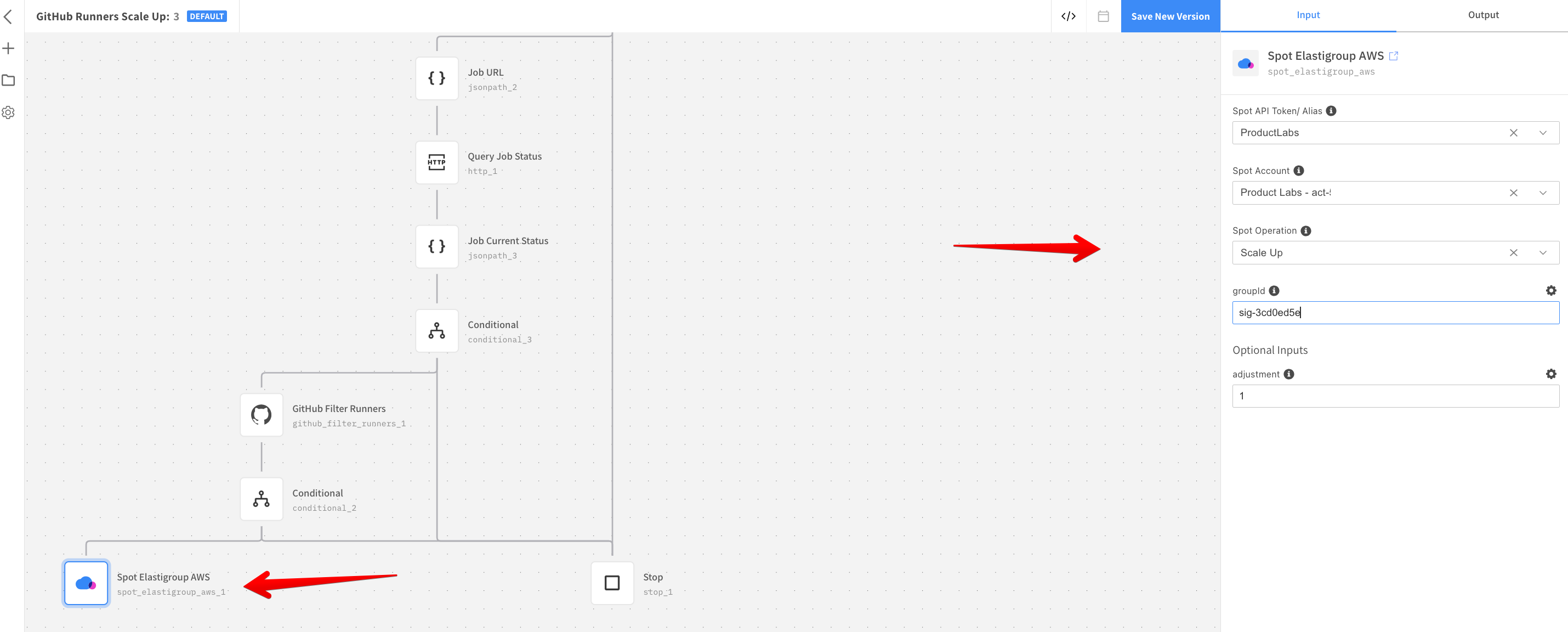This screenshot has height=632, width=1568.
Task: Click the calendar schedule icon
Action: [x=1103, y=16]
